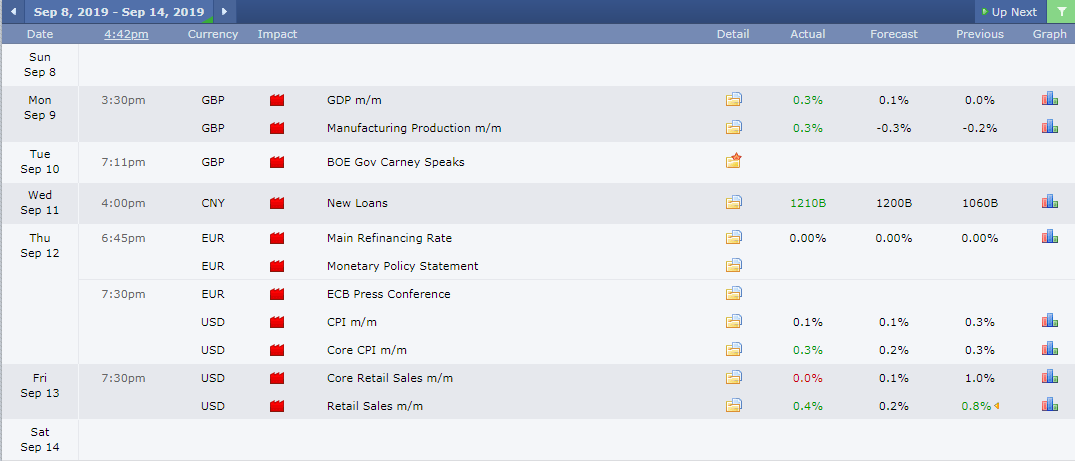
Task: Click the Impact column header
Action: 277,34
